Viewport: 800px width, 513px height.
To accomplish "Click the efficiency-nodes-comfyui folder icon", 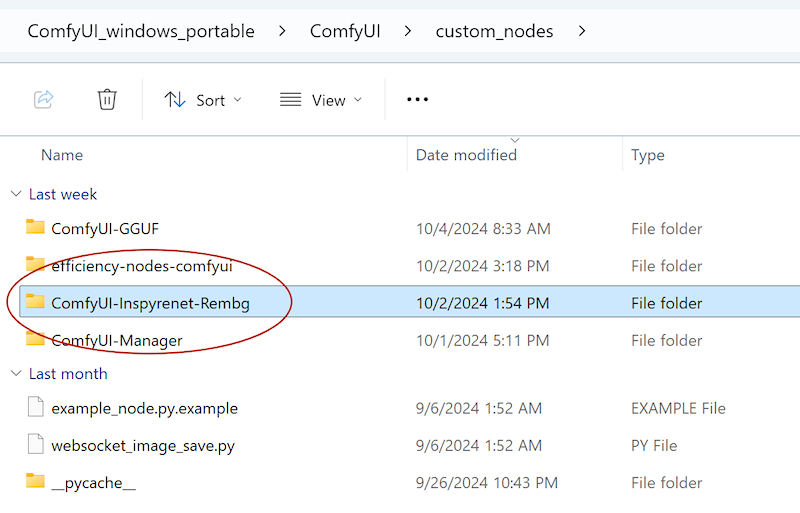I will pyautogui.click(x=36, y=265).
